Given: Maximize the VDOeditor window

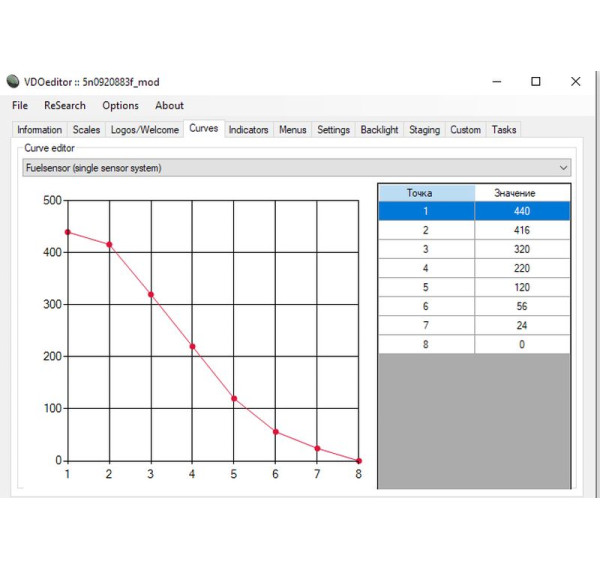Looking at the screenshot, I should (x=536, y=82).
